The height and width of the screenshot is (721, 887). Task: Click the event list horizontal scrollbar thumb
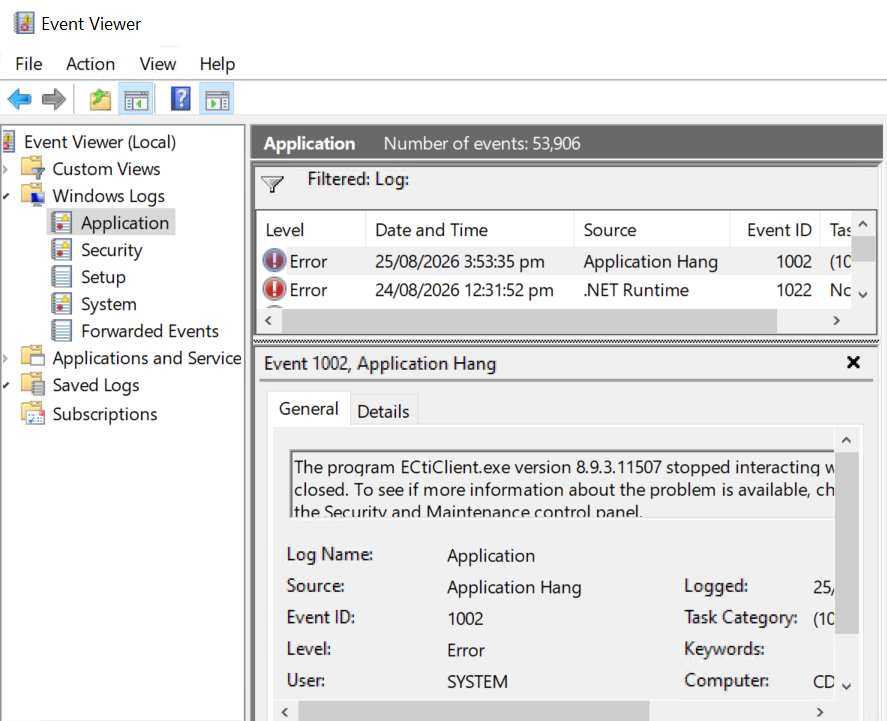[529, 321]
